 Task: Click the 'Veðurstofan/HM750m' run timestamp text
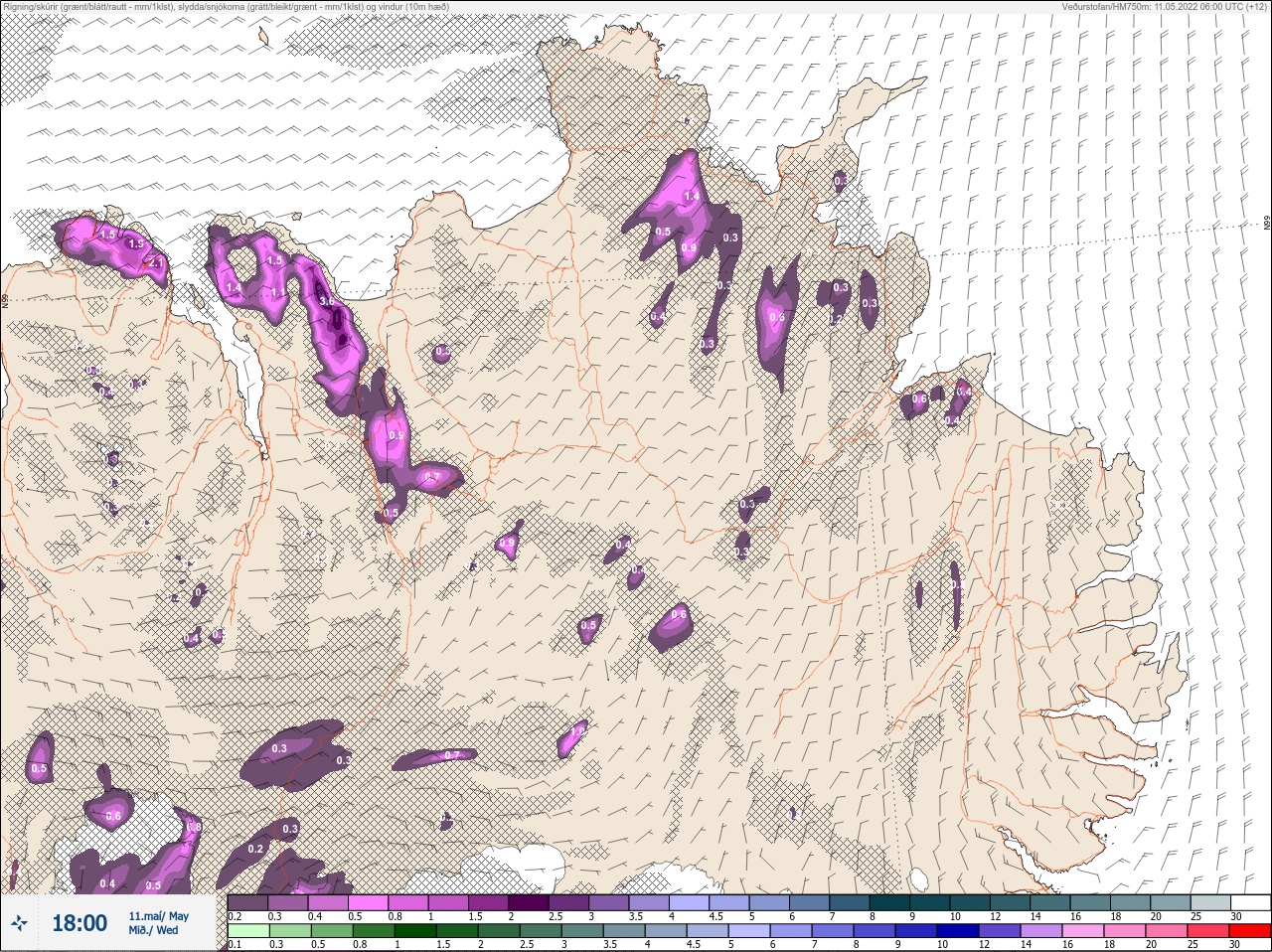point(1165,7)
